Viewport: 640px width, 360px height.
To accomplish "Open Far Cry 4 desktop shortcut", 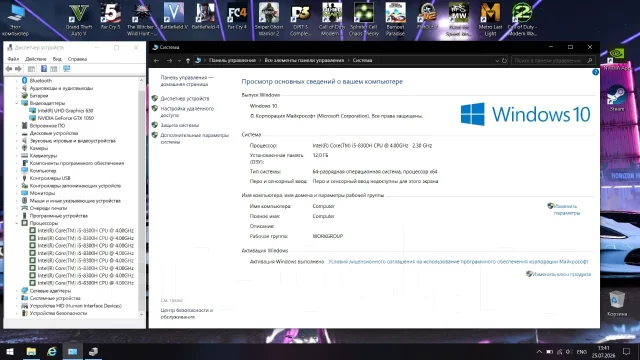I will tap(237, 17).
